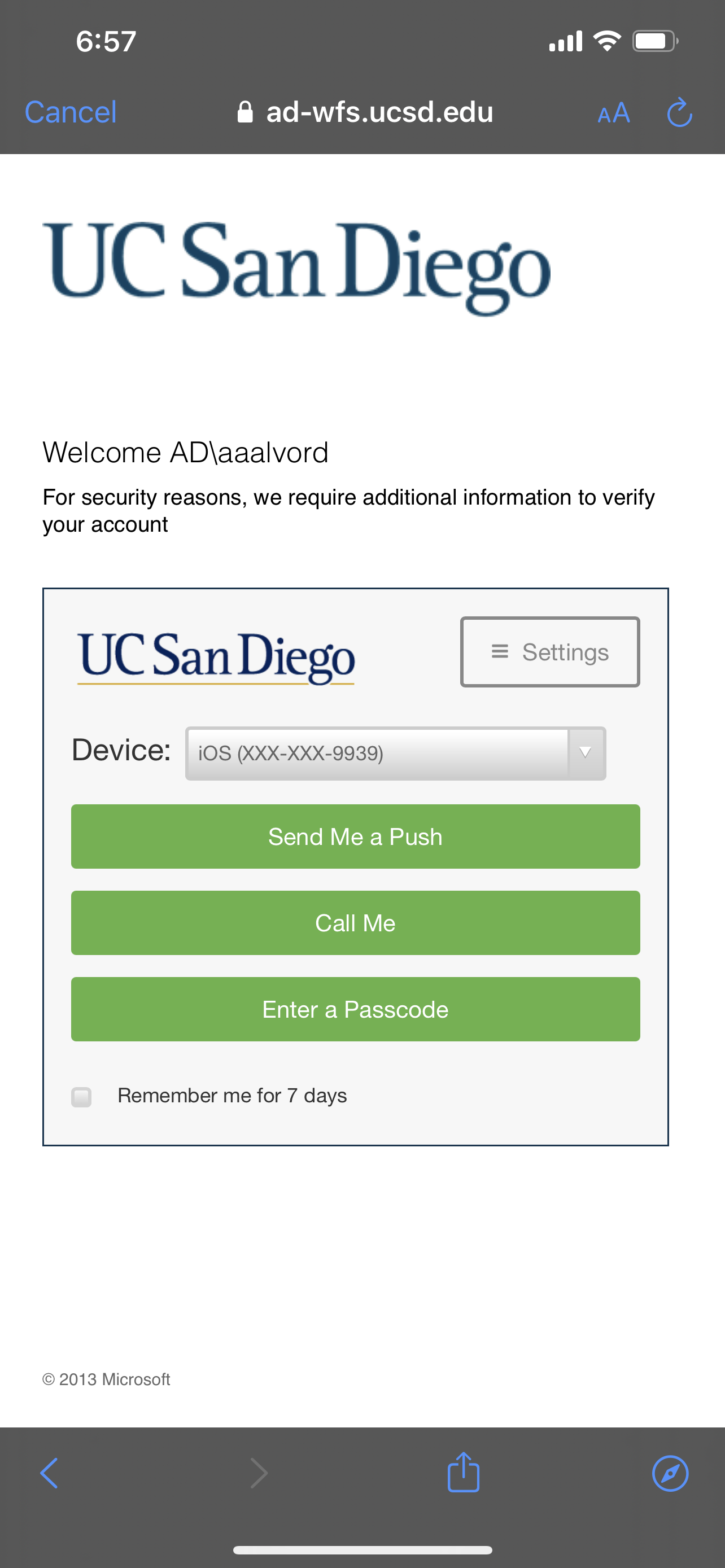This screenshot has height=1568, width=725.
Task: Select the iOS (XXX-XXX-9939) device field
Action: [395, 753]
